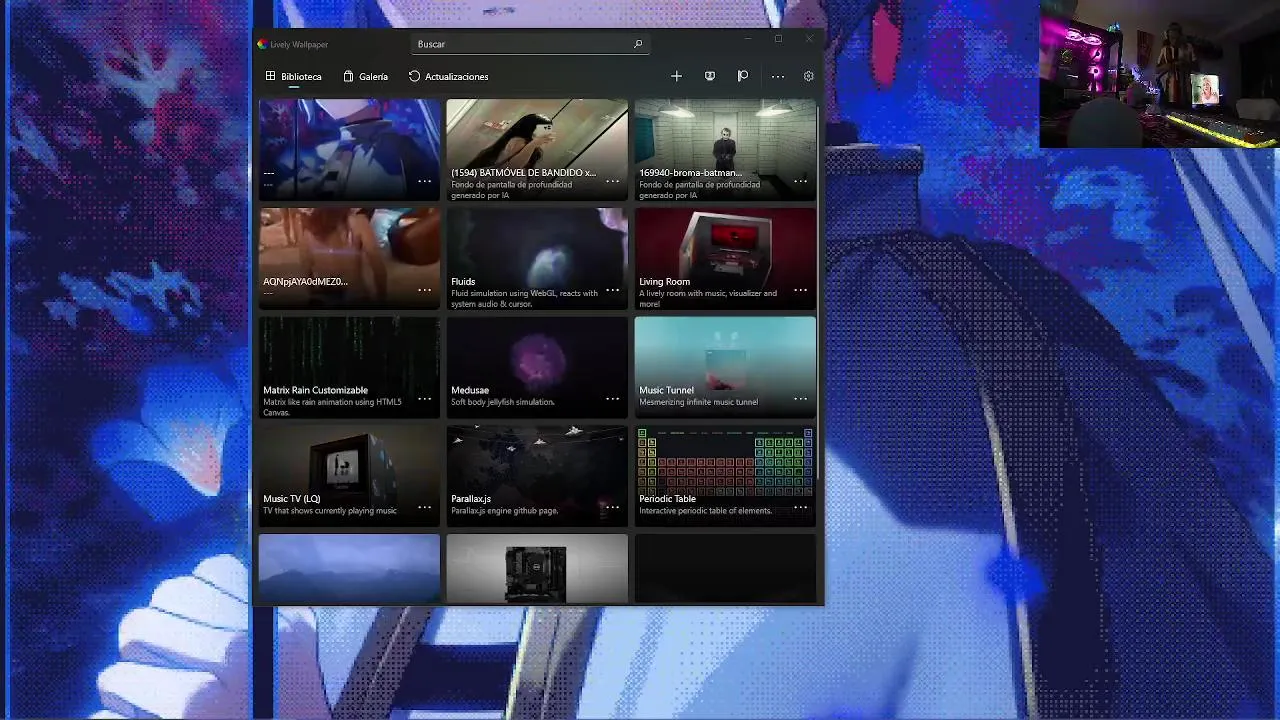
Task: Switch to the Galería tab
Action: tap(365, 76)
